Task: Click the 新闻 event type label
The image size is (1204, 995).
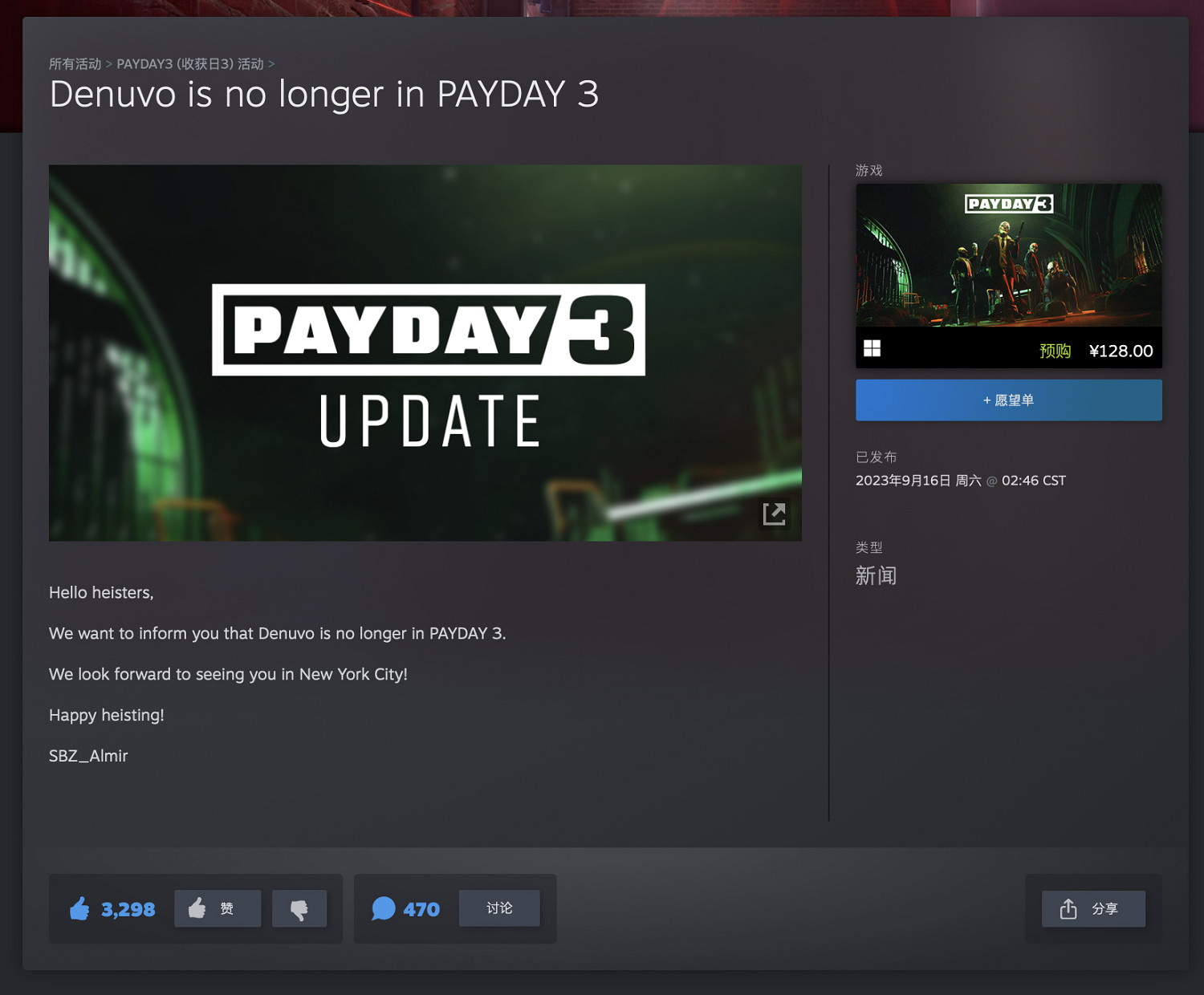Action: [x=876, y=575]
